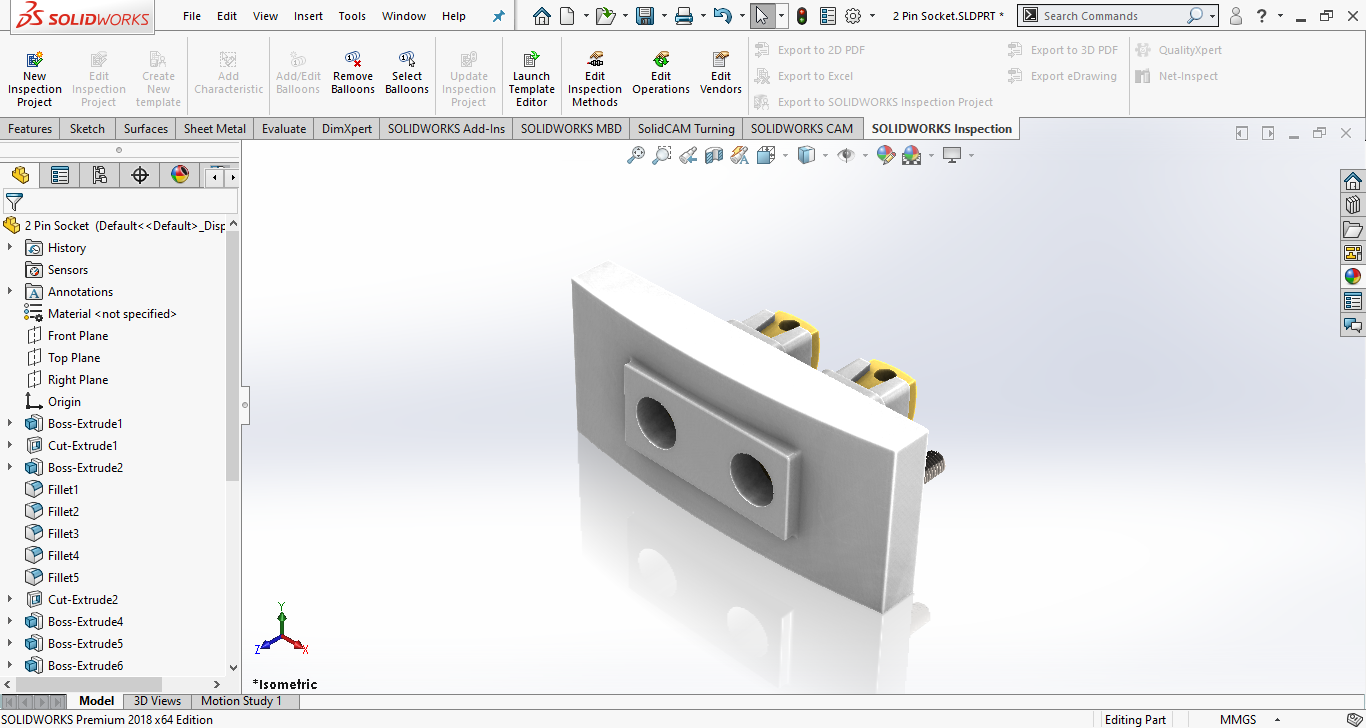
Task: Click the Open file folder icon
Action: pyautogui.click(x=604, y=16)
